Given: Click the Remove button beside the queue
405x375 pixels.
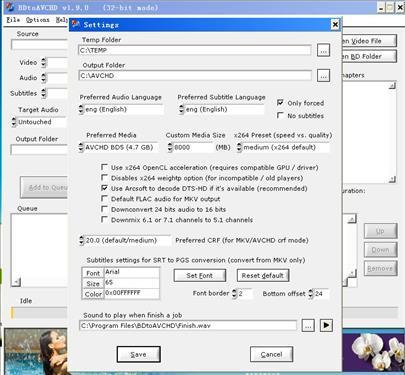Looking at the screenshot, I should [x=380, y=268].
